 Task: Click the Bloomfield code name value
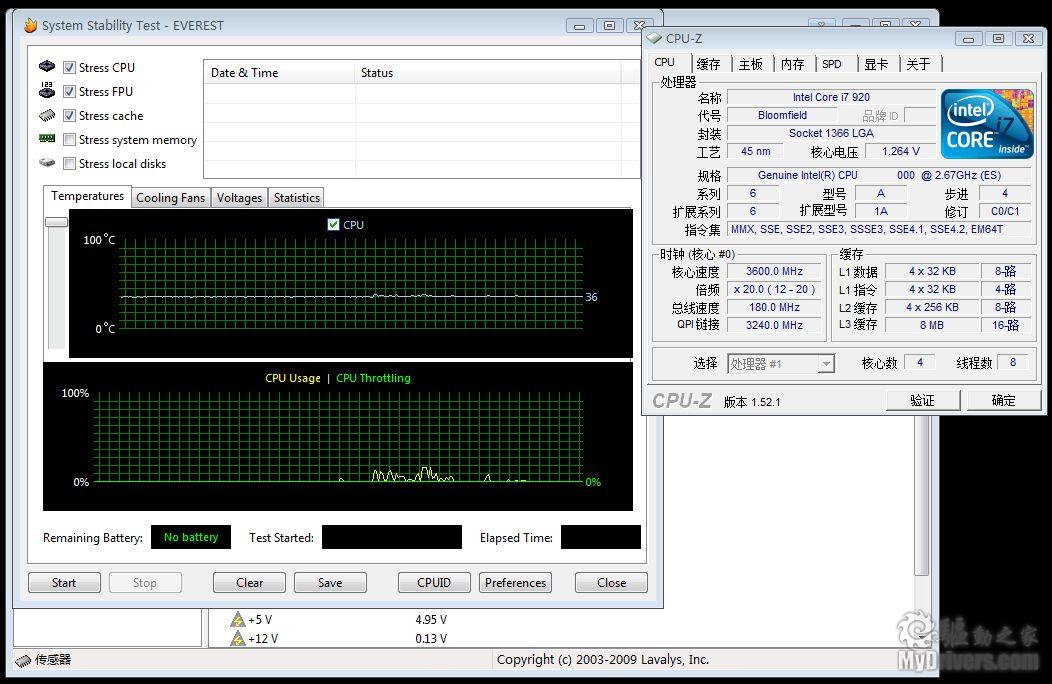[782, 115]
